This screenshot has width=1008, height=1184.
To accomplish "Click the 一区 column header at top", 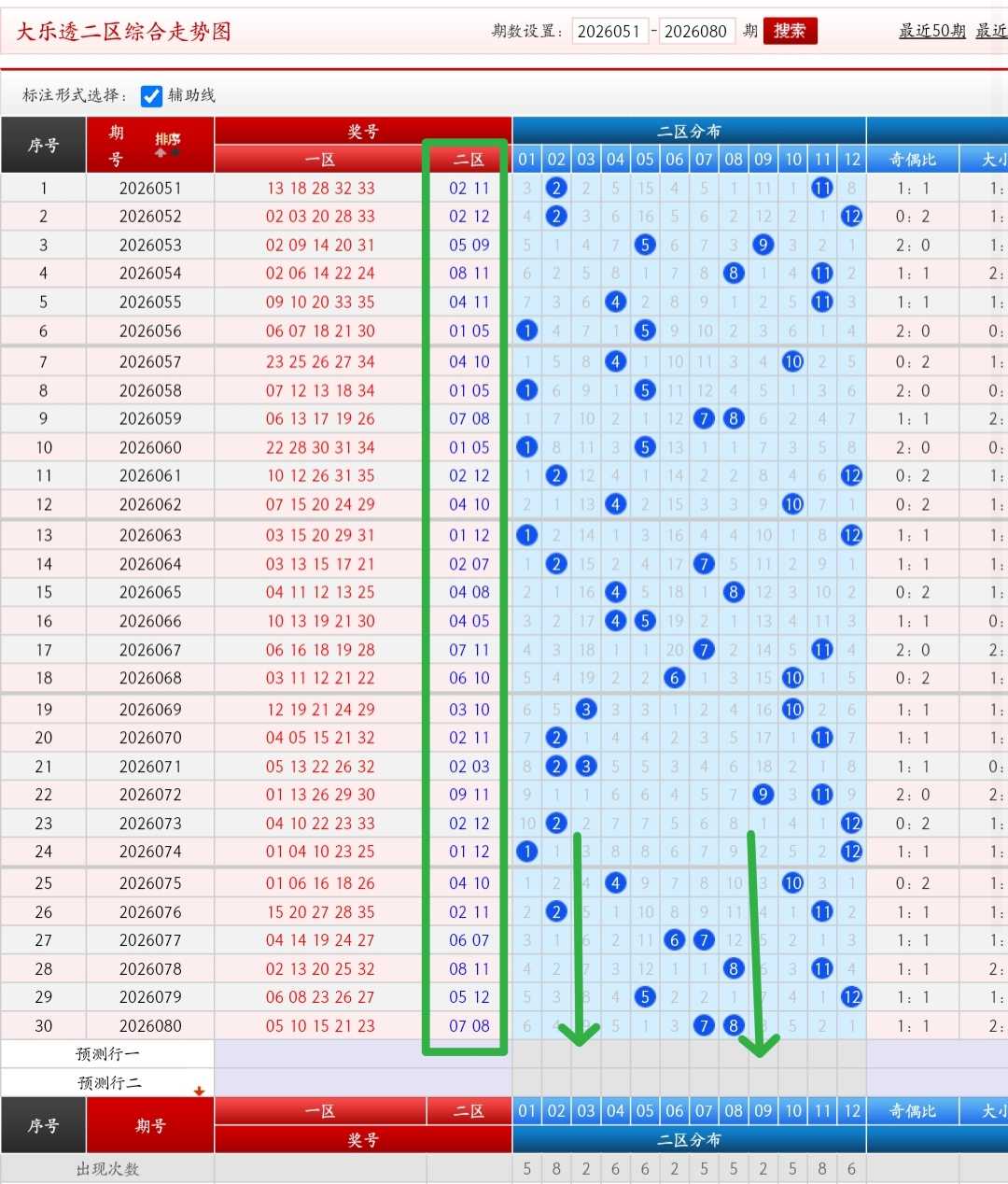I will [320, 160].
